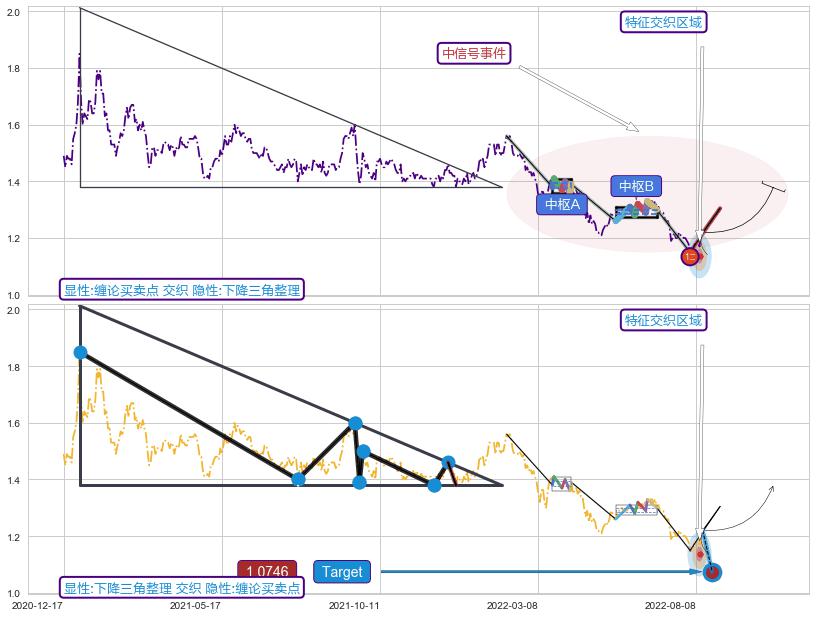Click the 2022-08-08 date on x-axis

pos(670,605)
